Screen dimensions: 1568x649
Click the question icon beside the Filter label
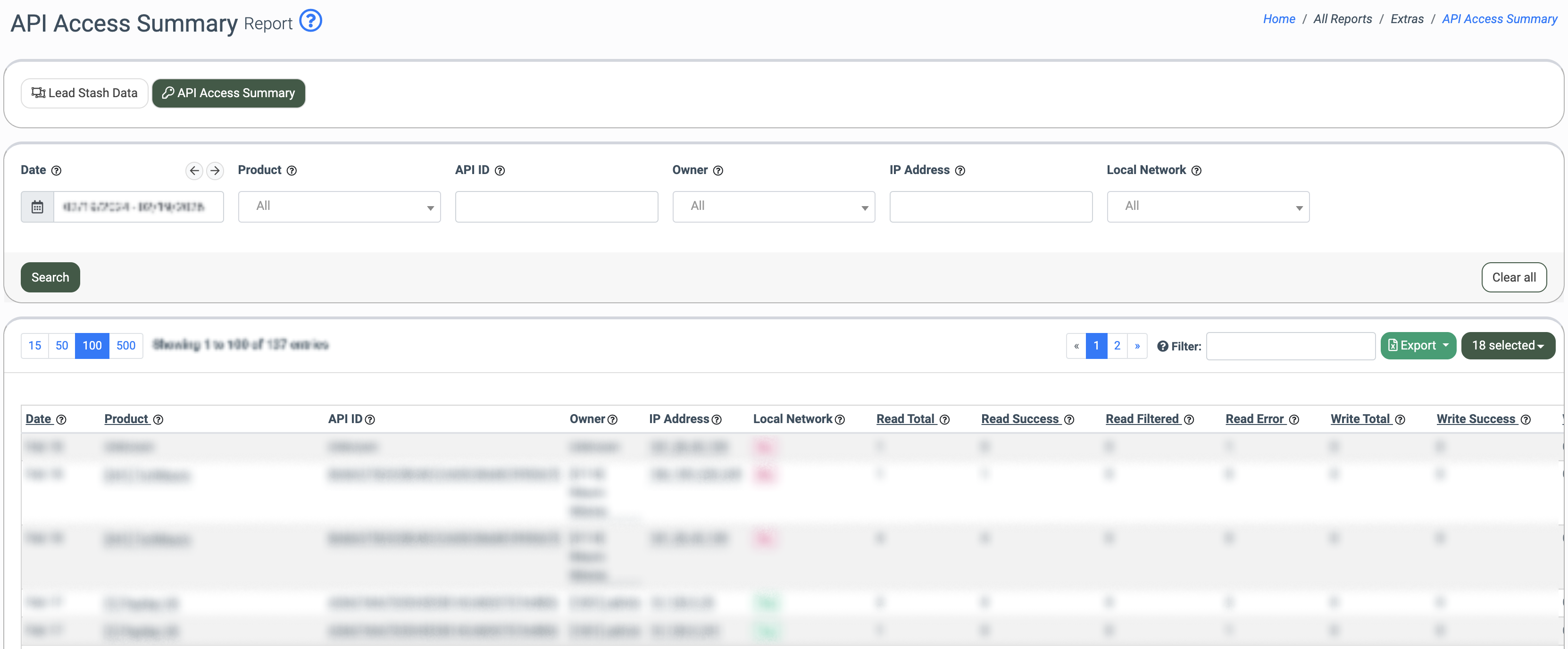click(x=1162, y=346)
